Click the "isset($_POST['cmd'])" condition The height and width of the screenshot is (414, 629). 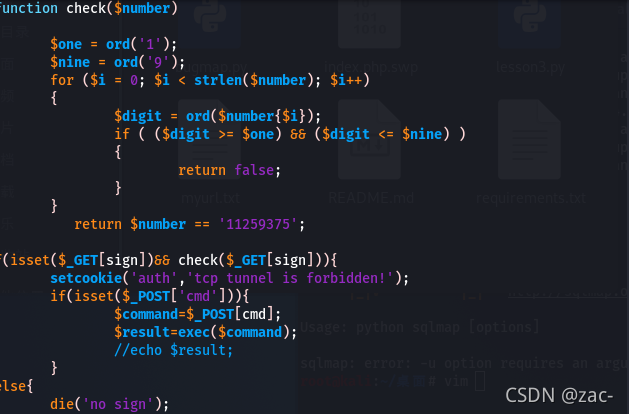pyautogui.click(x=154, y=296)
